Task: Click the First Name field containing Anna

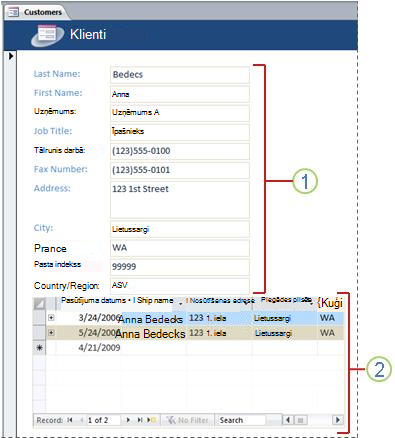Action: 180,94
